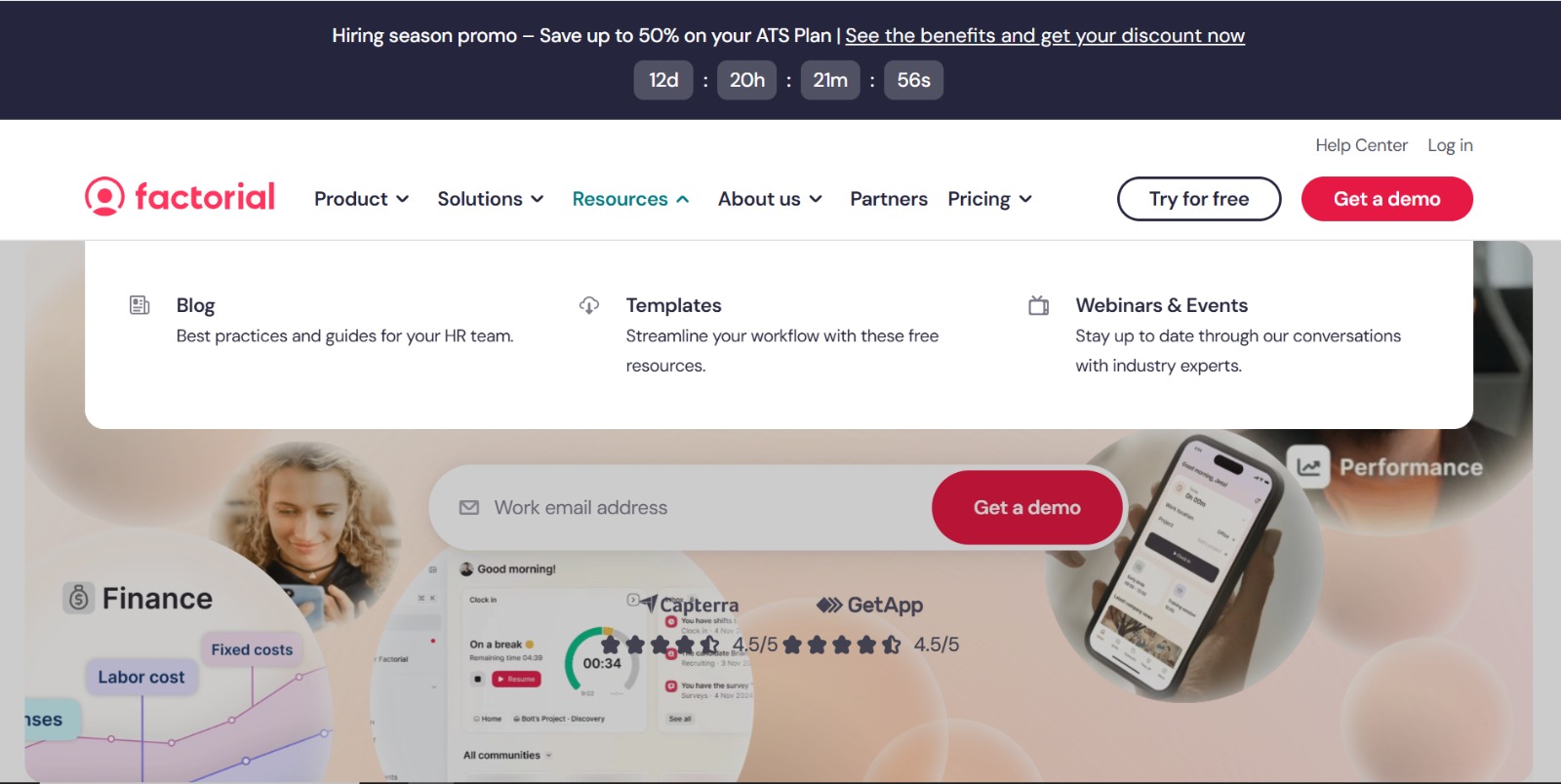Expand the Product dropdown menu

tap(361, 199)
